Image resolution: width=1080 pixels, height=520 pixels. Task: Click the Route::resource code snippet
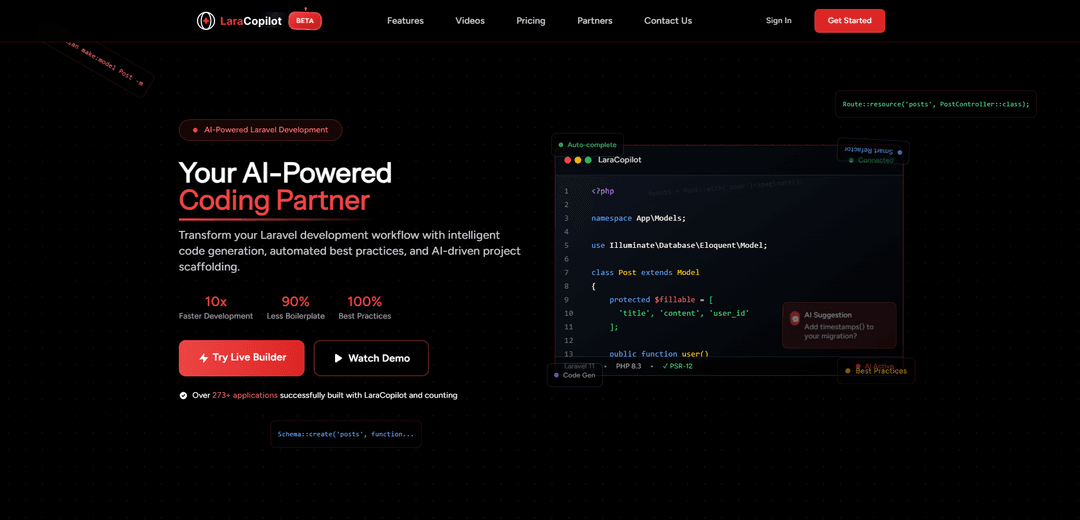tap(935, 105)
